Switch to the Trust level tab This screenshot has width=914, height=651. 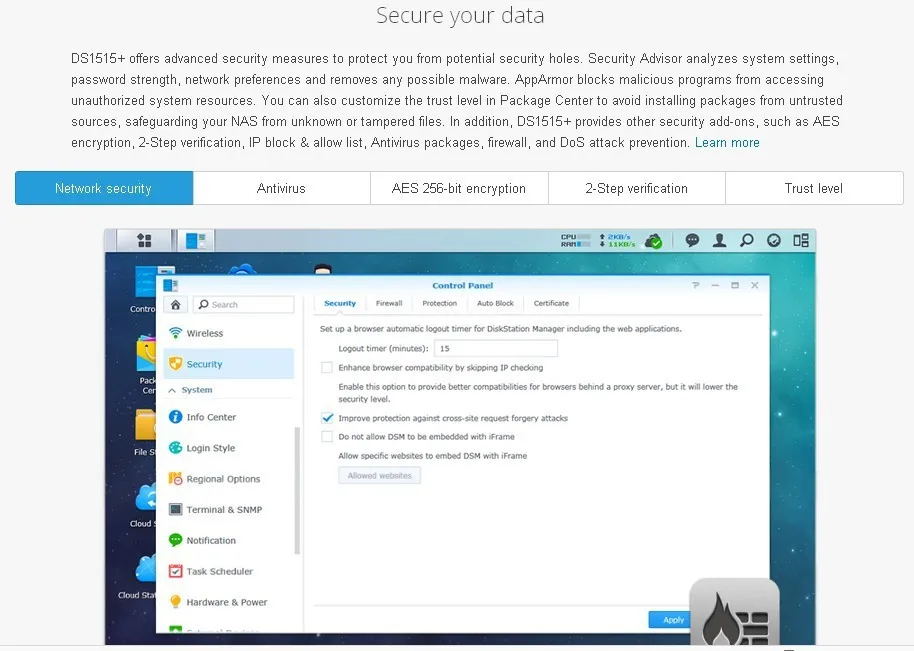click(x=814, y=188)
